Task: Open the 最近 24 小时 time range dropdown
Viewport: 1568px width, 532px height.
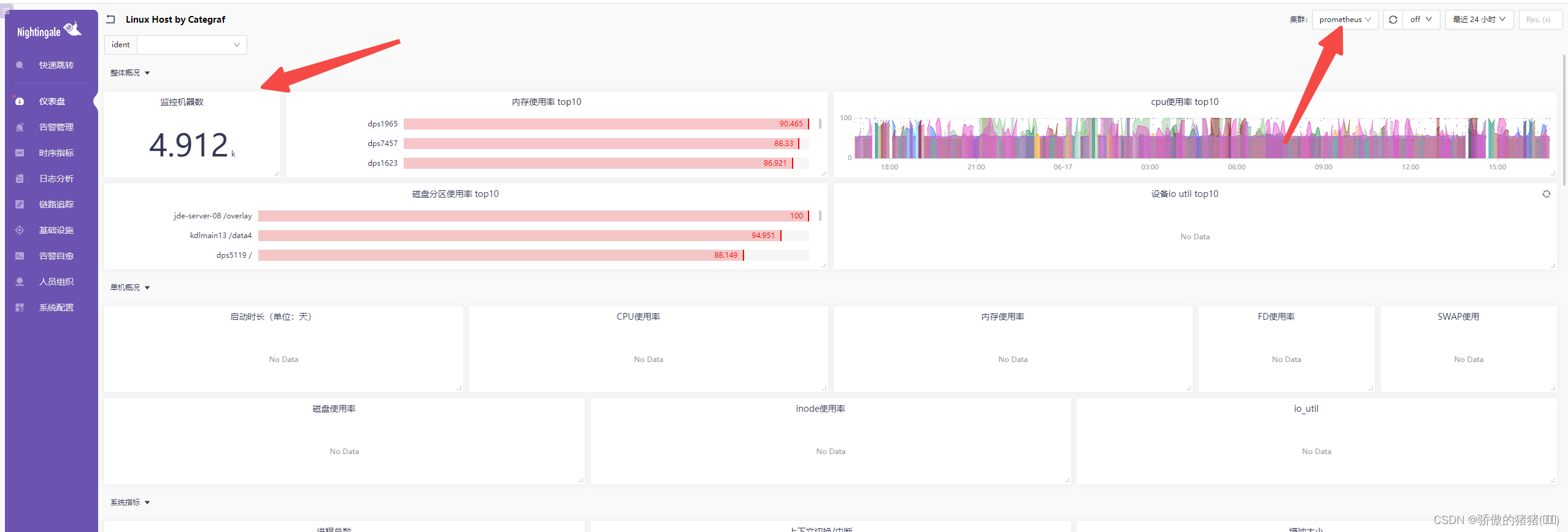Action: [1479, 20]
